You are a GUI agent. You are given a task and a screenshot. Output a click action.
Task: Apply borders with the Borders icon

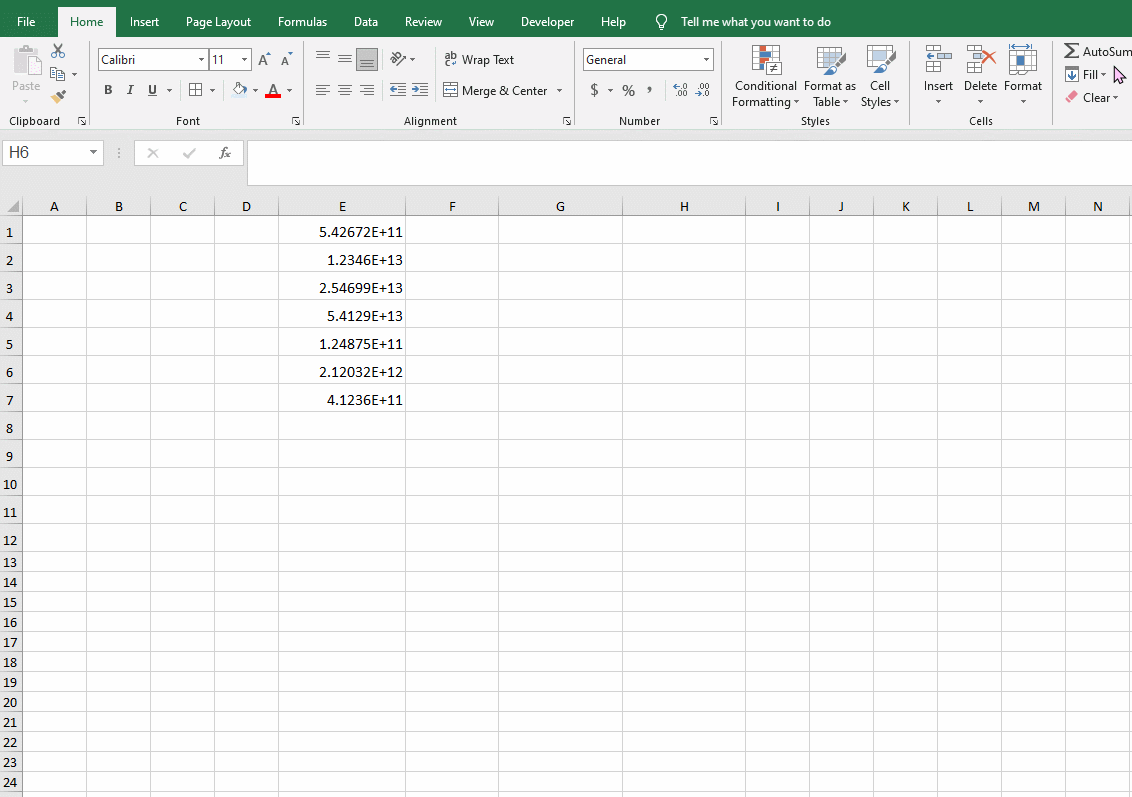pos(195,90)
